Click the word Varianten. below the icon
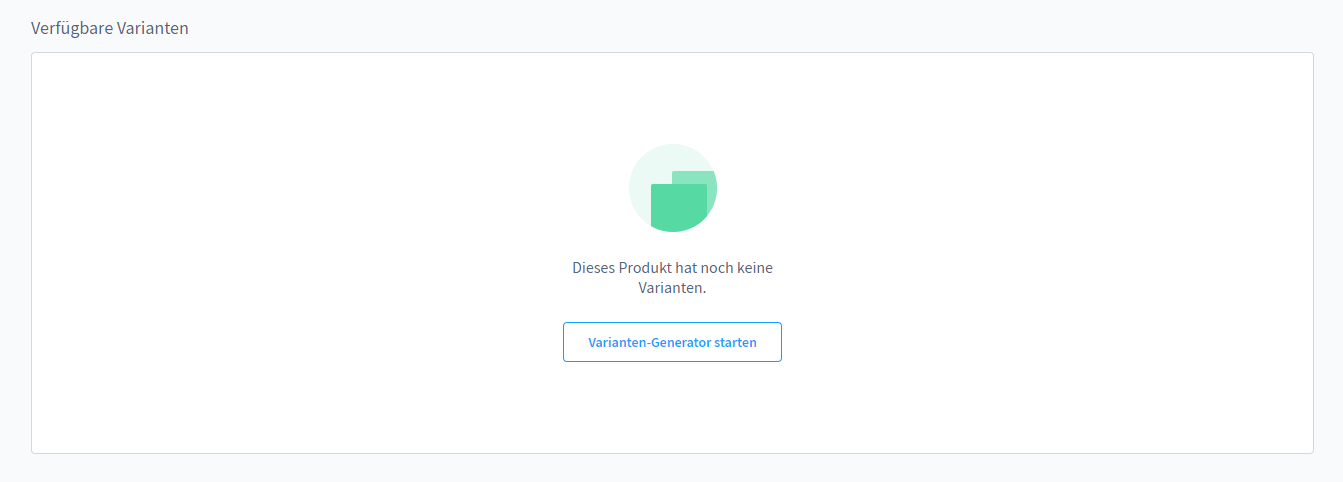This screenshot has width=1343, height=482. click(672, 288)
